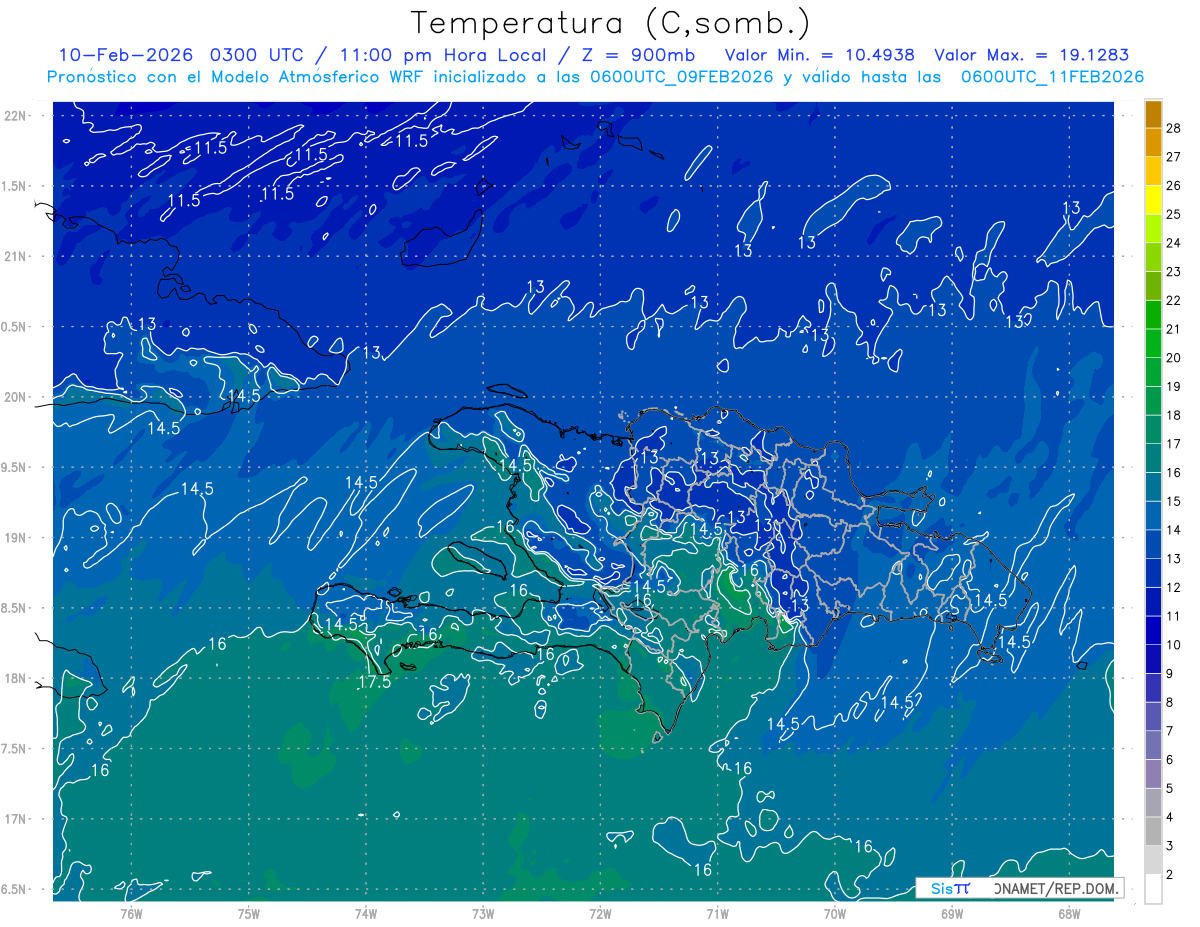Screen dimensions: 1200x927
Task: Click the "8" label on the color scale
Action: [x=1170, y=702]
